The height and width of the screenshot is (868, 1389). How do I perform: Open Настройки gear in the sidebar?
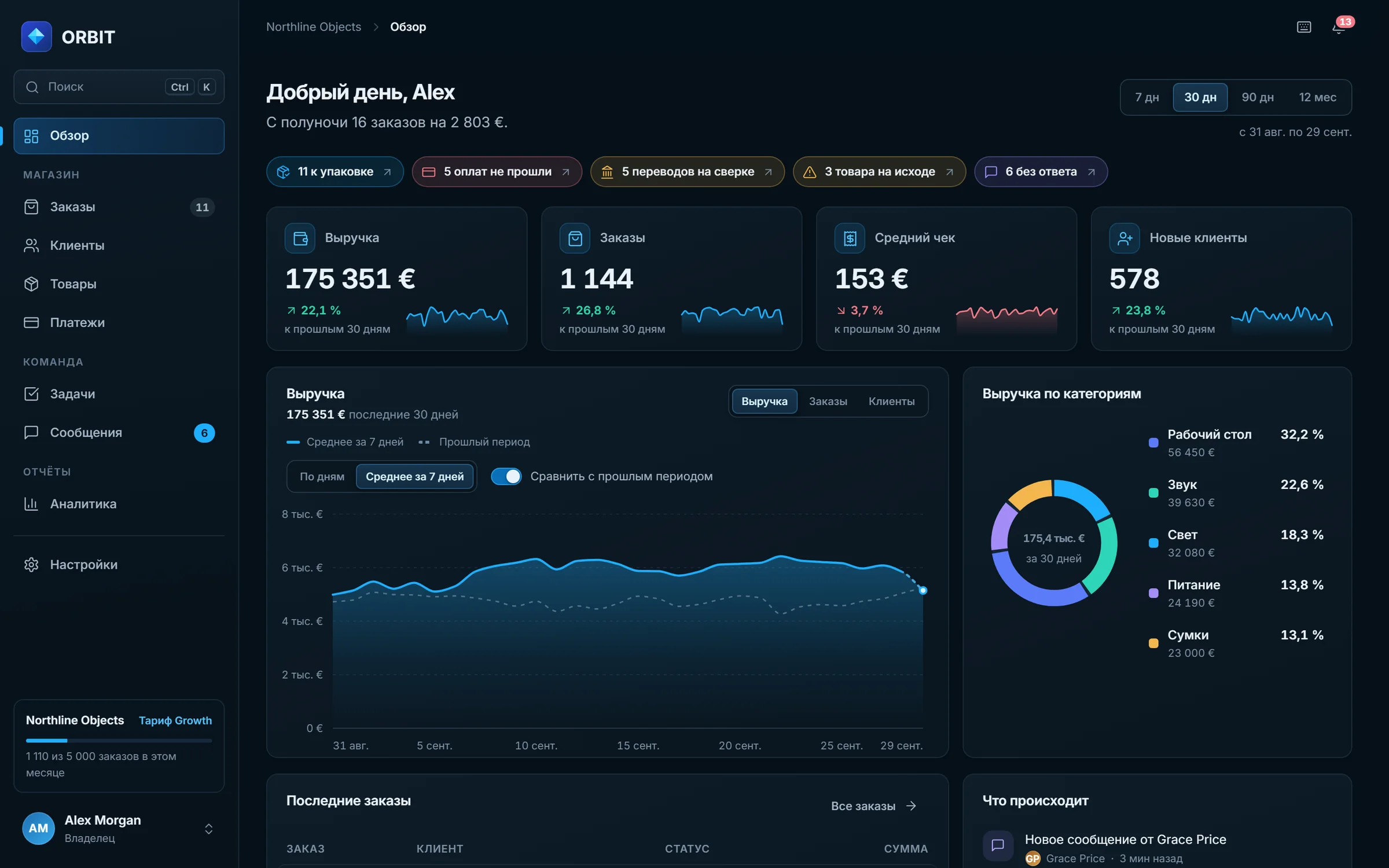[x=119, y=564]
